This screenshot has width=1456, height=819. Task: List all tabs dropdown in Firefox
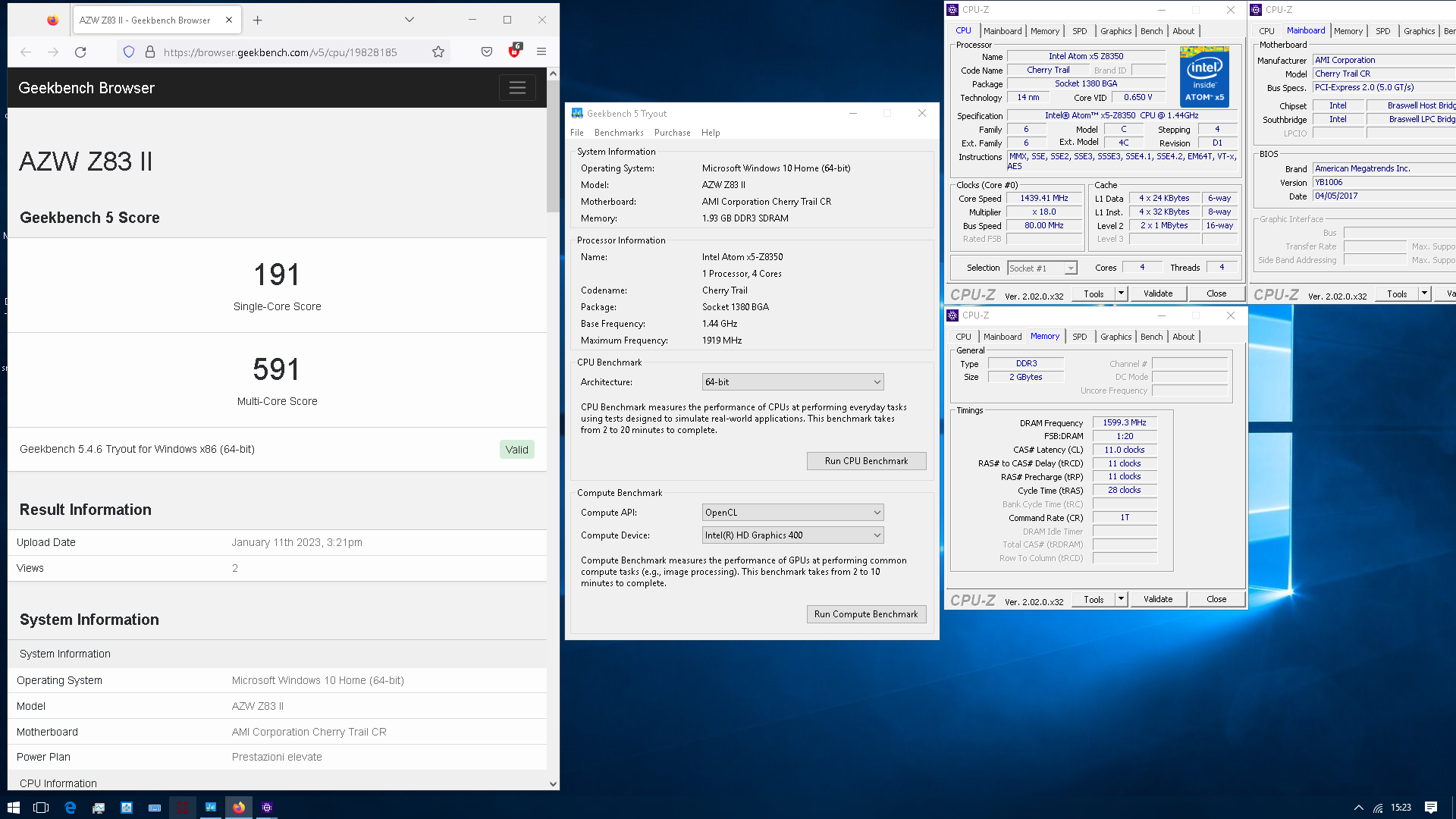pyautogui.click(x=409, y=20)
